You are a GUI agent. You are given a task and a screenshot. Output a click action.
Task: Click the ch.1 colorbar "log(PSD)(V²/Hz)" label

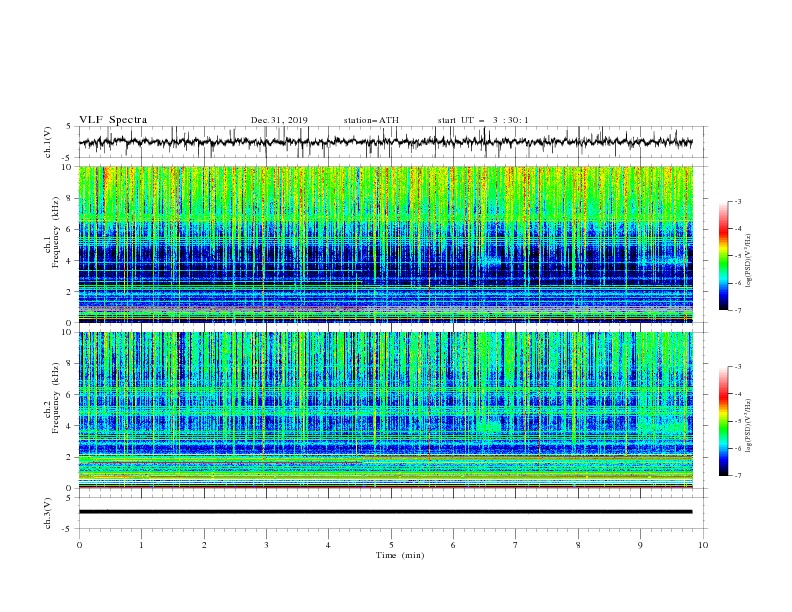pos(749,261)
